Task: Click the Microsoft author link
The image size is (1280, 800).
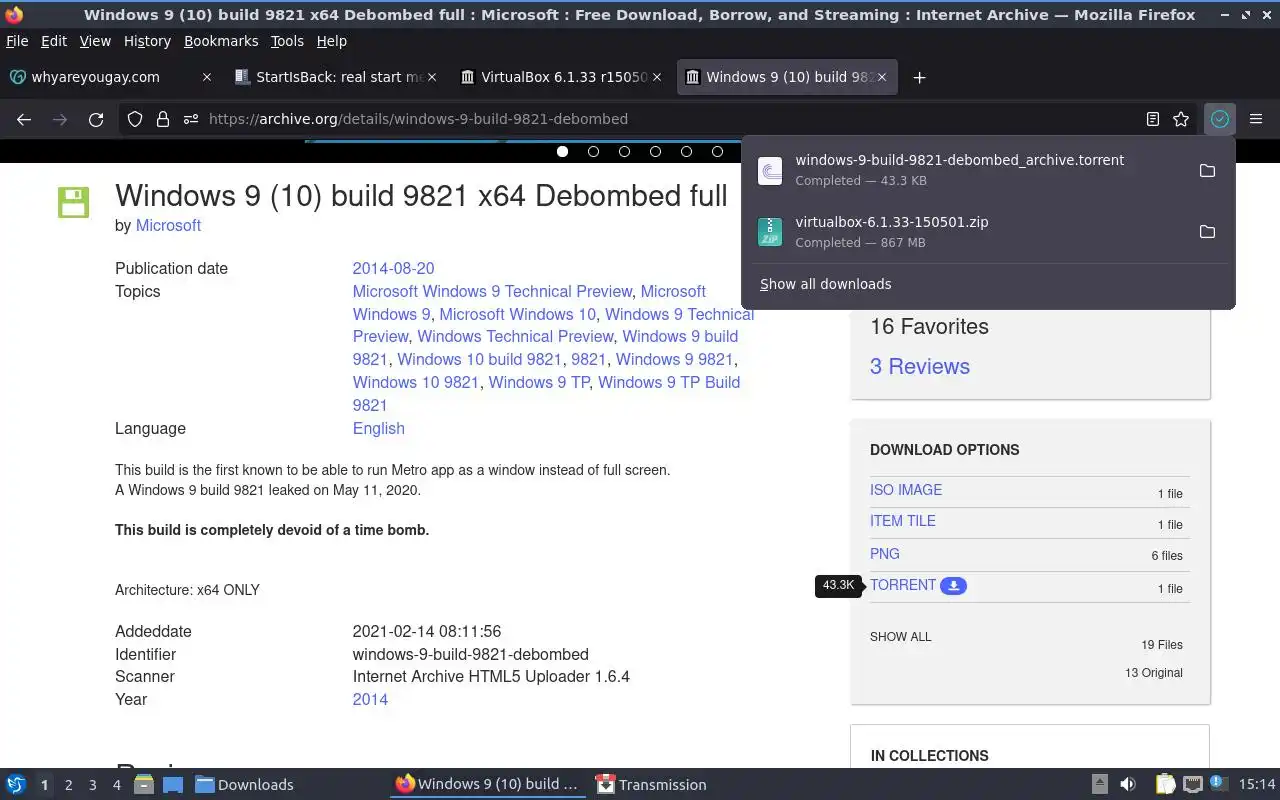Action: (168, 226)
